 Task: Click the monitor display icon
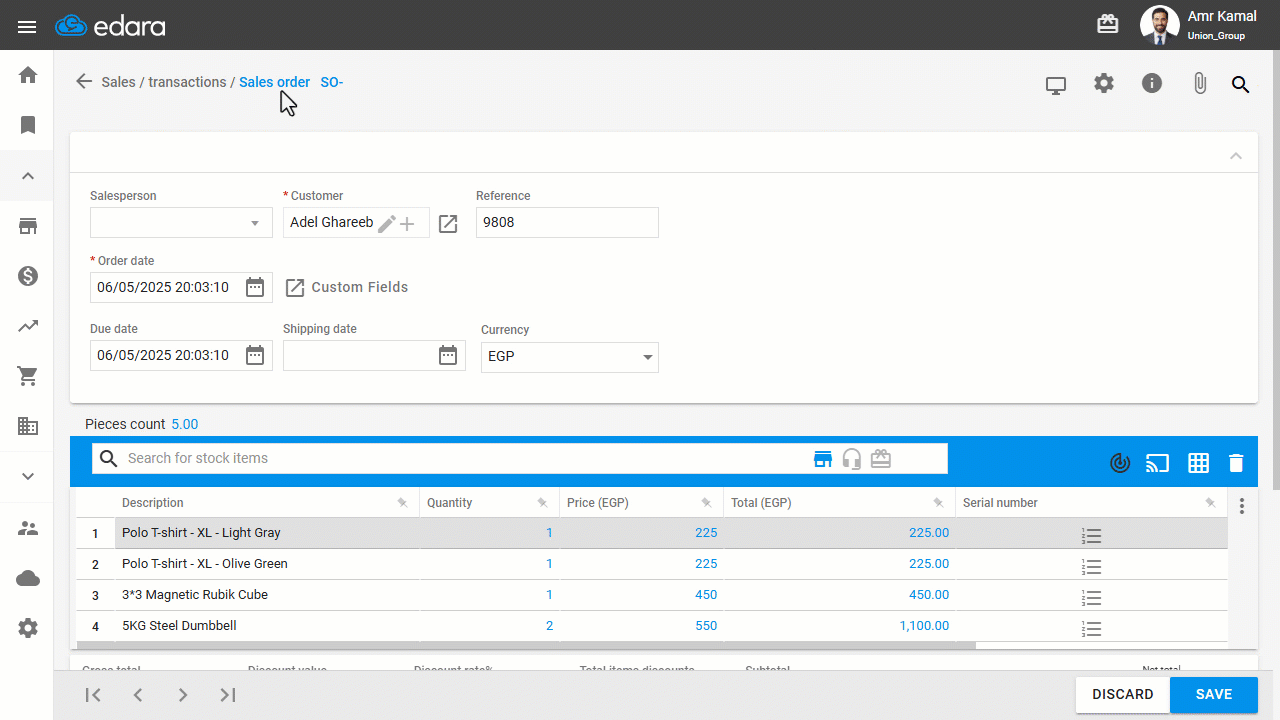pyautogui.click(x=1056, y=85)
